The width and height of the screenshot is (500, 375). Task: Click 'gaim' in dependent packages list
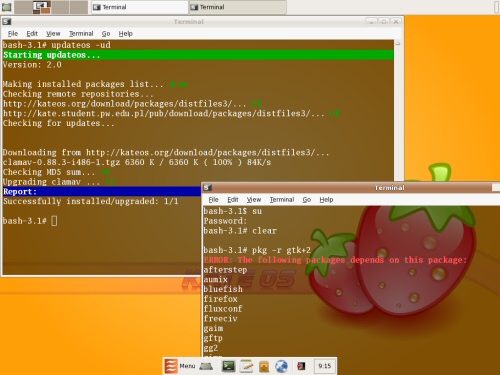coord(213,328)
